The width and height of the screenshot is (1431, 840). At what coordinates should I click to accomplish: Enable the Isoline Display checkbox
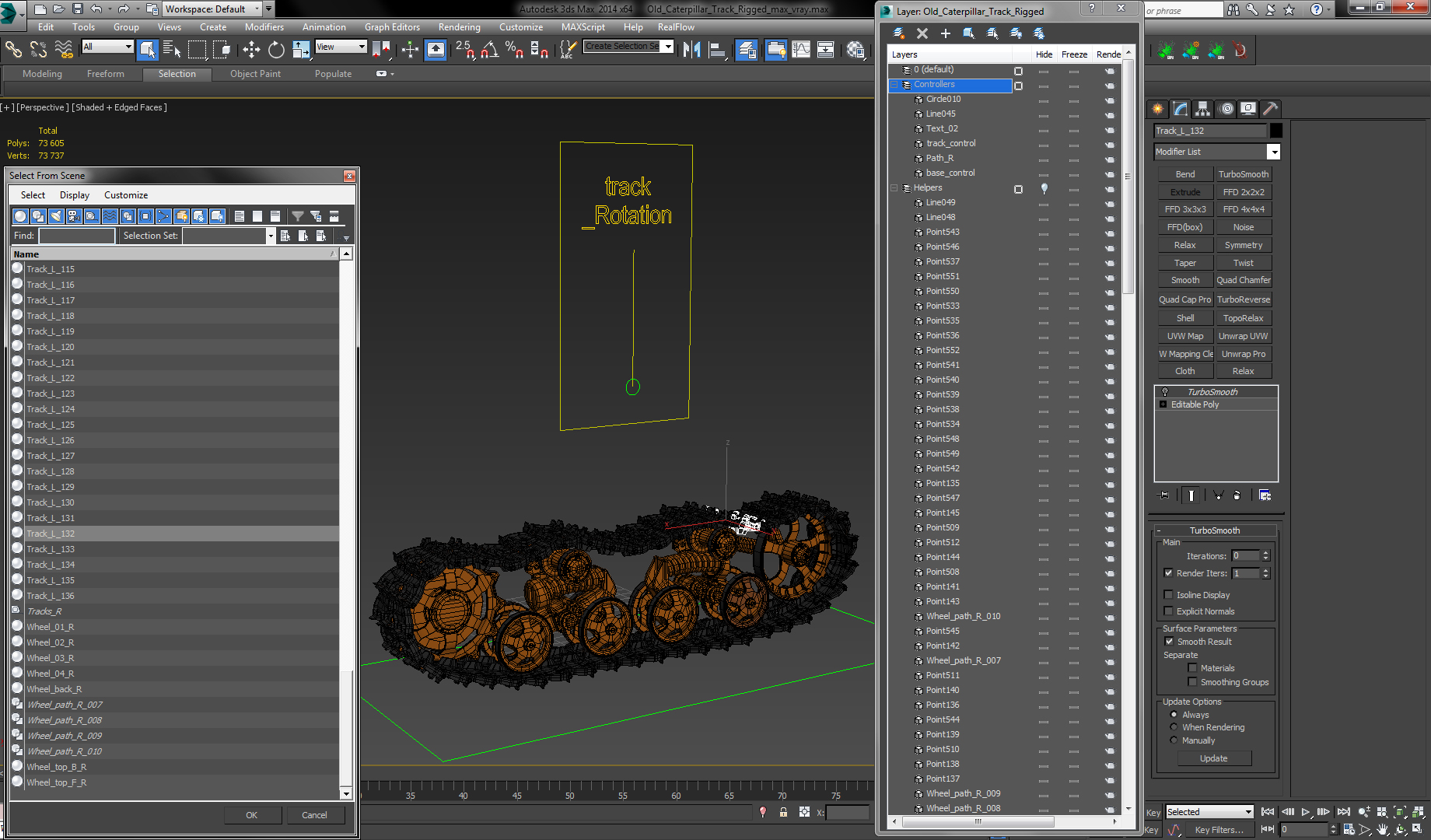(1168, 595)
